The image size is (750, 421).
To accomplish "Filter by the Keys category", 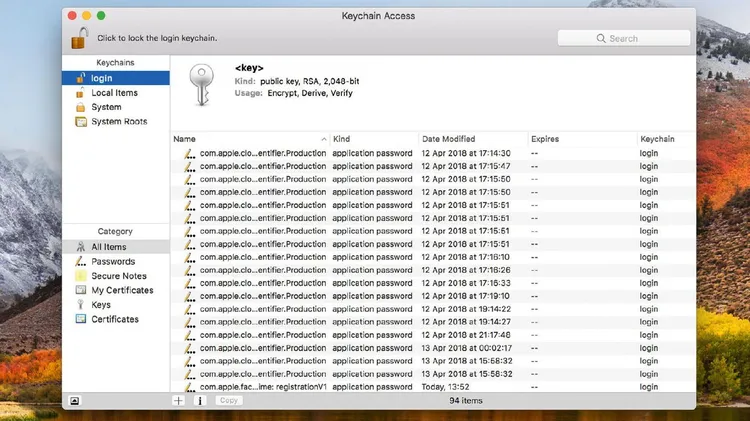I will pos(101,305).
